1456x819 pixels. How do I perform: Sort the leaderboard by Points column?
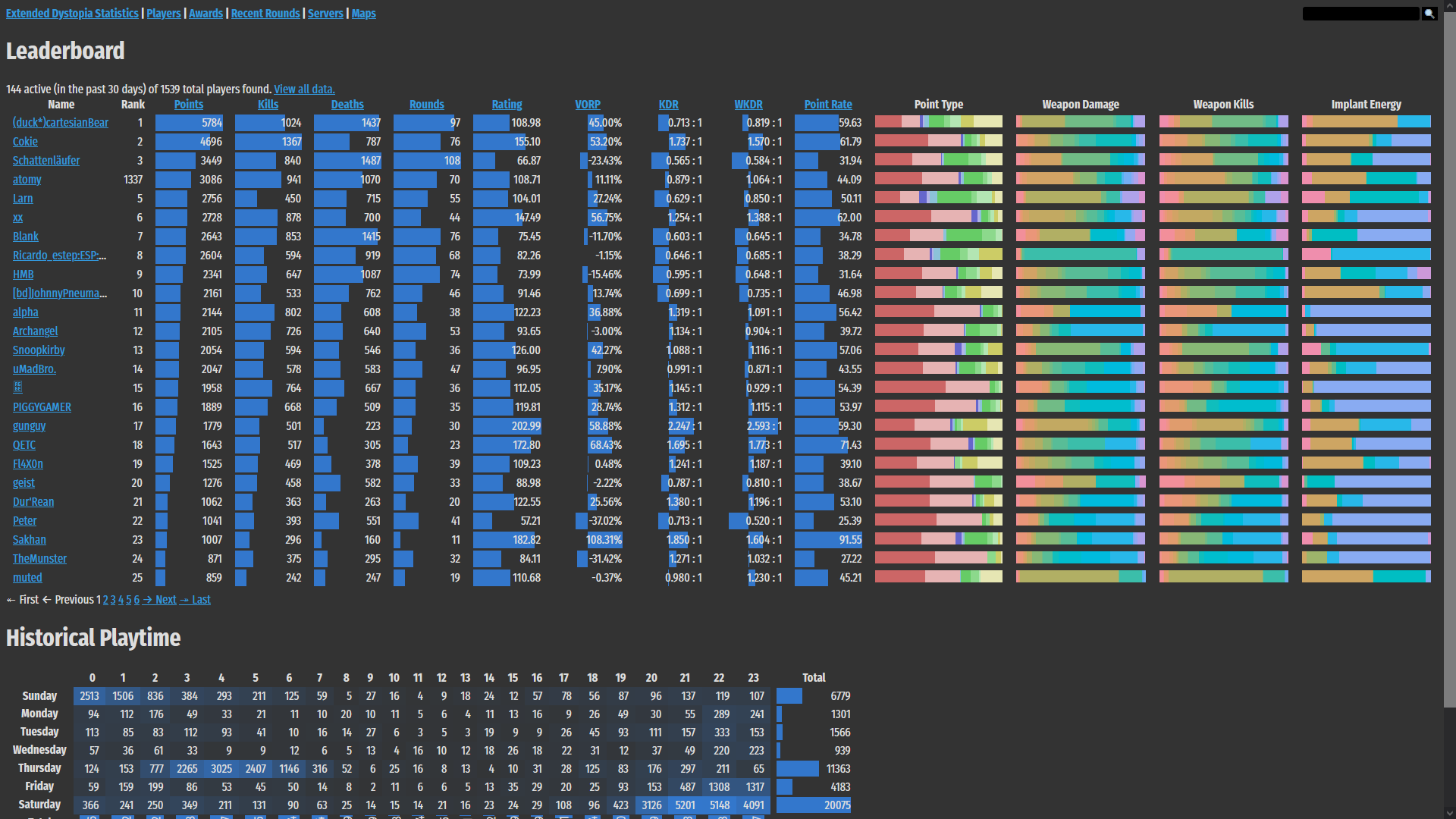189,105
